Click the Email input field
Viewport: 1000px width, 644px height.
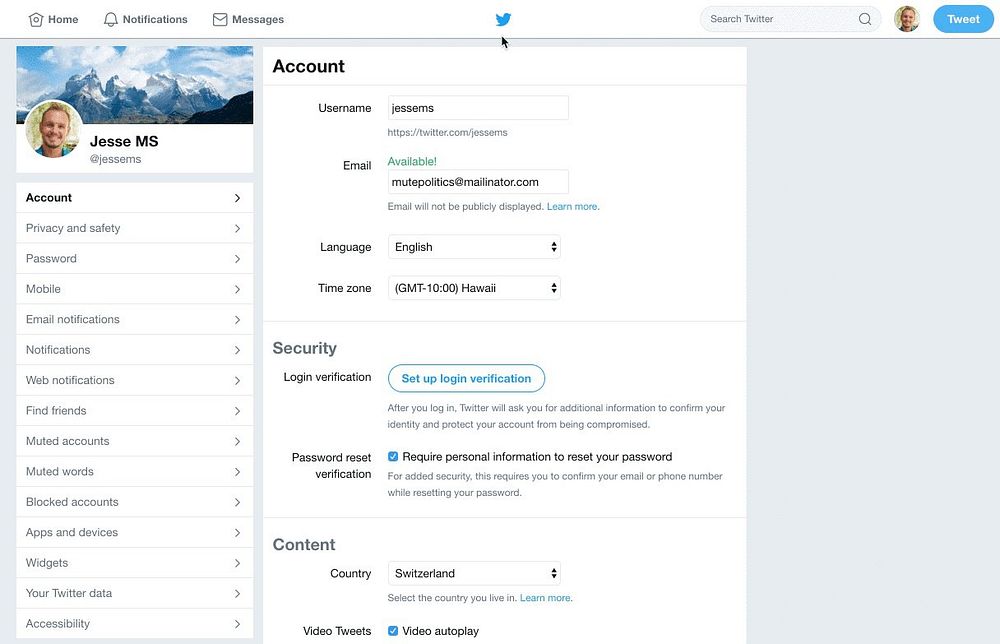(x=478, y=182)
